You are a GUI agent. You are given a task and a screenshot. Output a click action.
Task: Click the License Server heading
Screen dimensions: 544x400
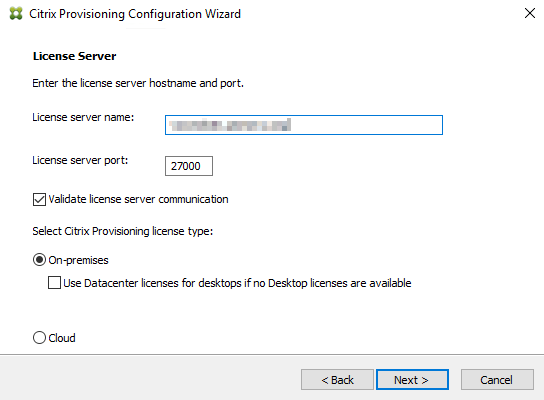74,56
